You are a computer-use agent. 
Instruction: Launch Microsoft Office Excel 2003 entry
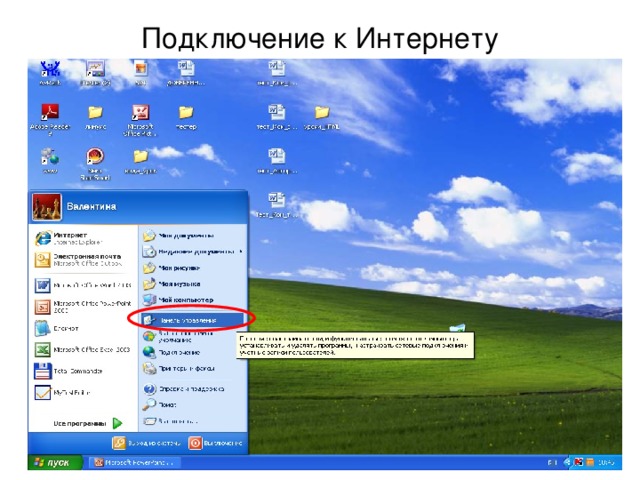coord(82,350)
